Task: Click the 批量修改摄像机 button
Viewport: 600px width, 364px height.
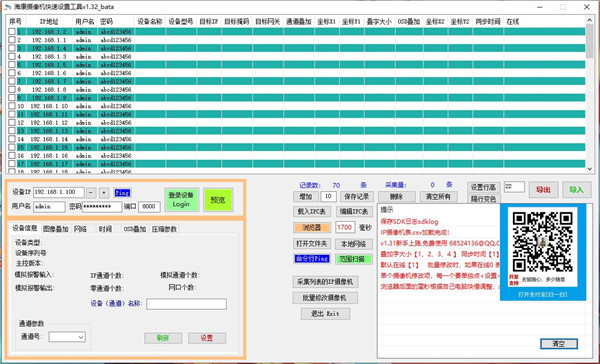Action: pos(325,297)
